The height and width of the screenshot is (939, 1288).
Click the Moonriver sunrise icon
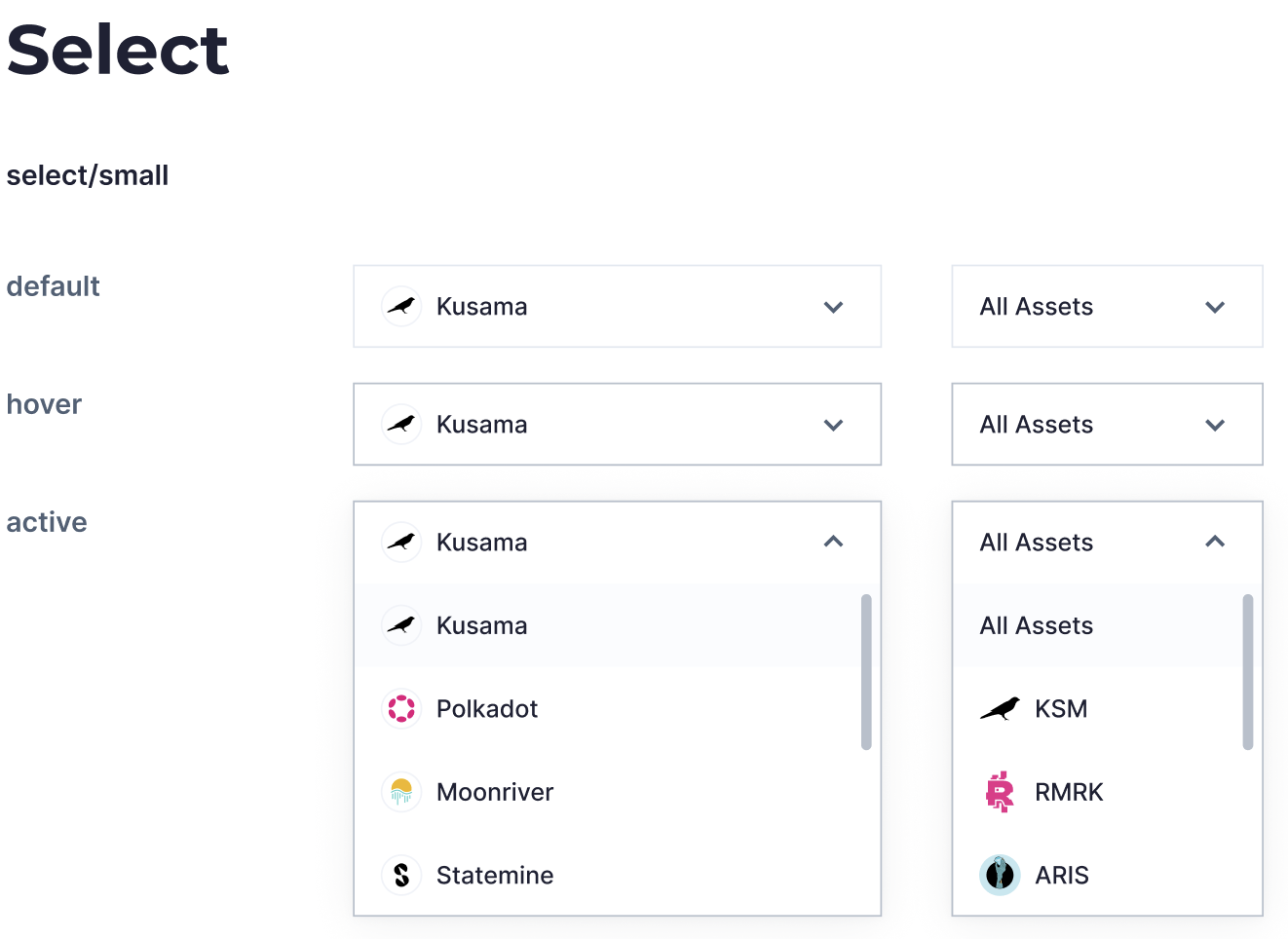(x=401, y=792)
